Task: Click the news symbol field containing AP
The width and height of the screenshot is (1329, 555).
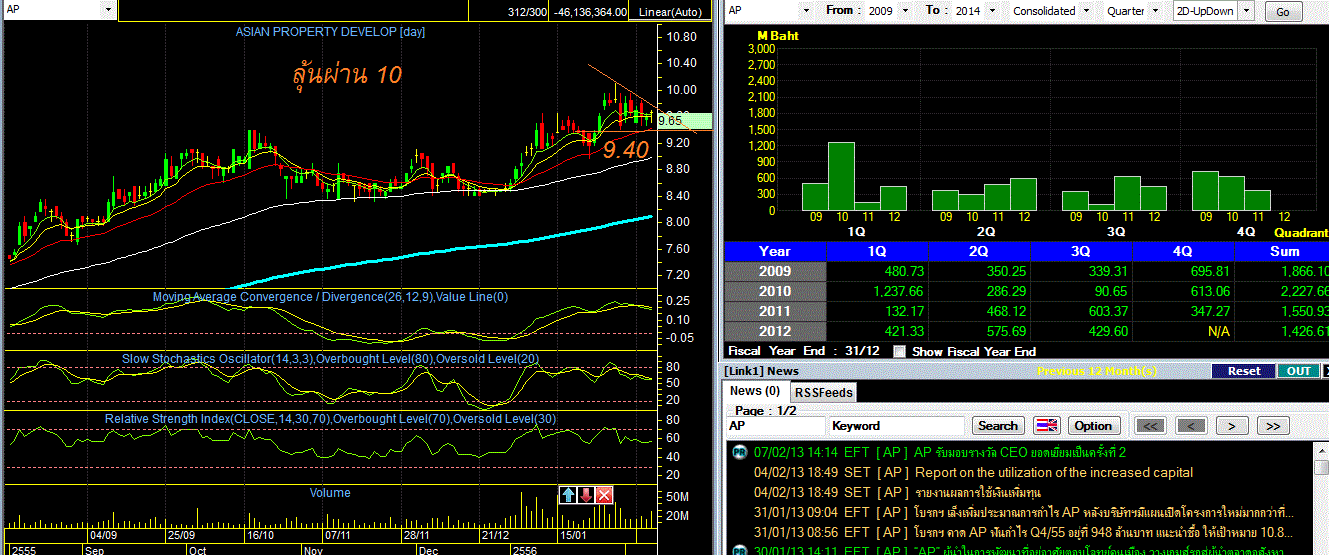Action: tap(775, 425)
